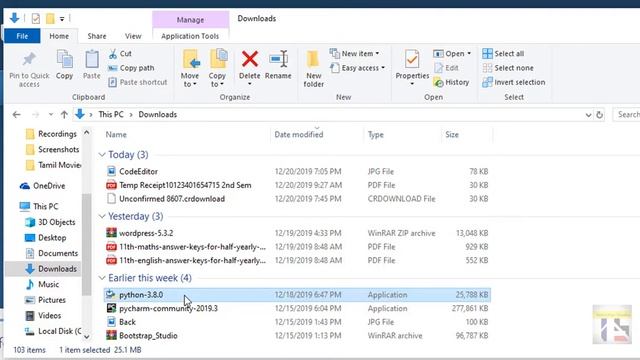Expand the Open button dropdown
Screen dimensions: 640x360
pyautogui.click(x=469, y=53)
